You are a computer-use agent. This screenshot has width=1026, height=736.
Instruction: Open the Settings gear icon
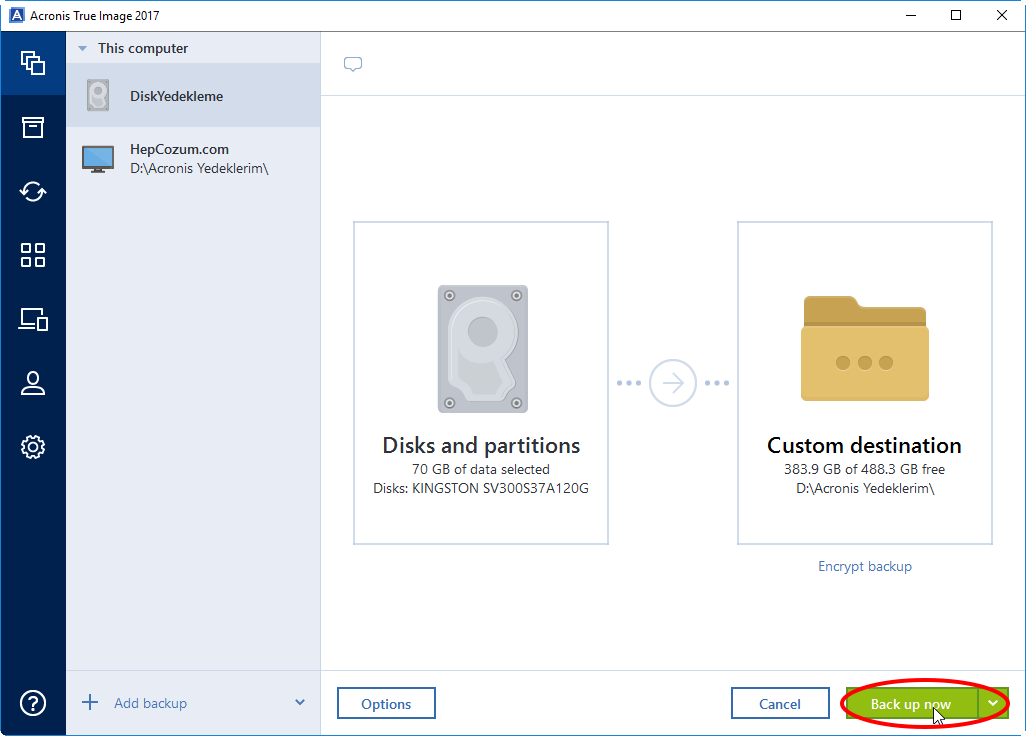(33, 447)
